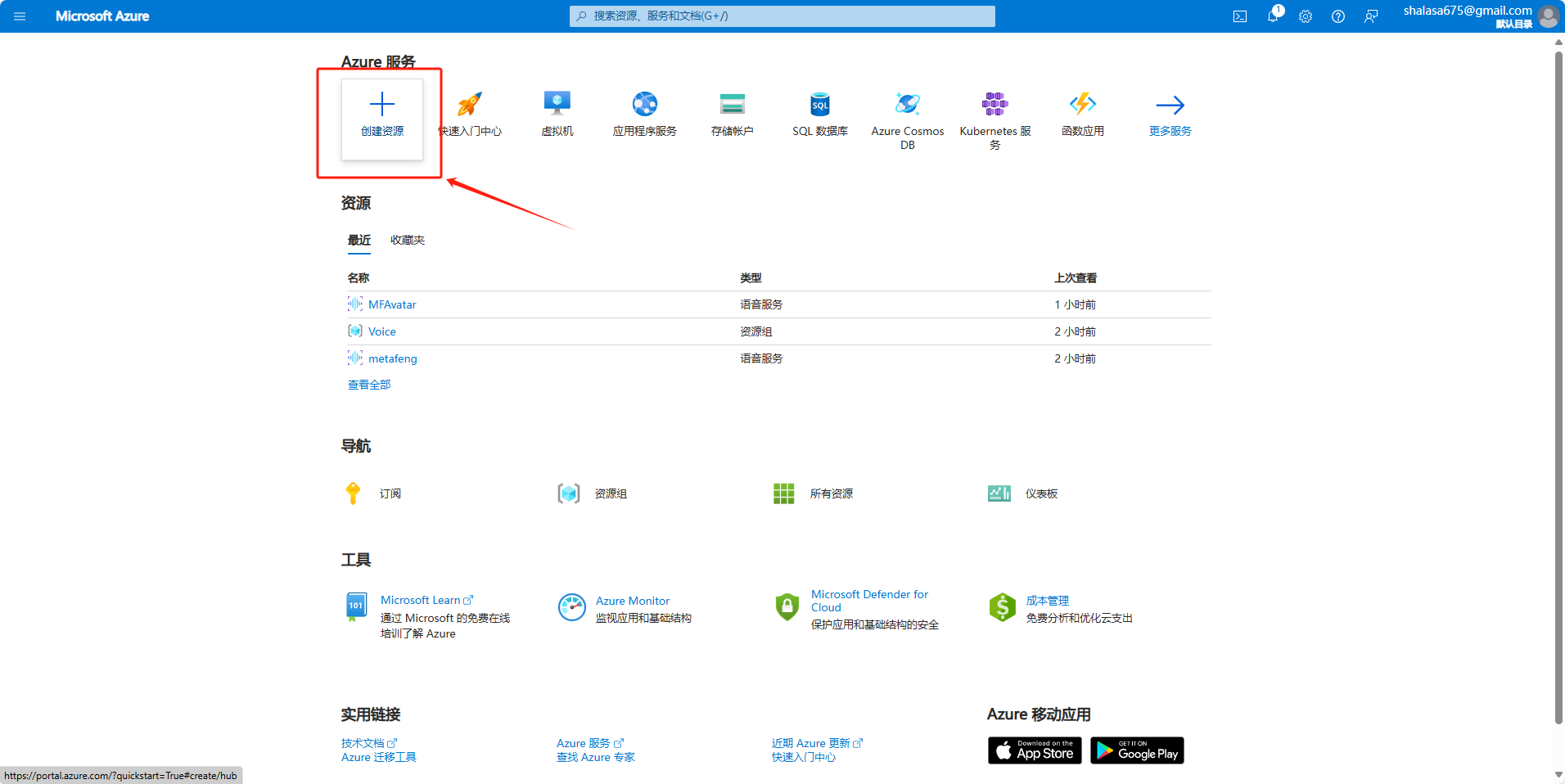Open the Recent Azure updates link

[x=817, y=743]
